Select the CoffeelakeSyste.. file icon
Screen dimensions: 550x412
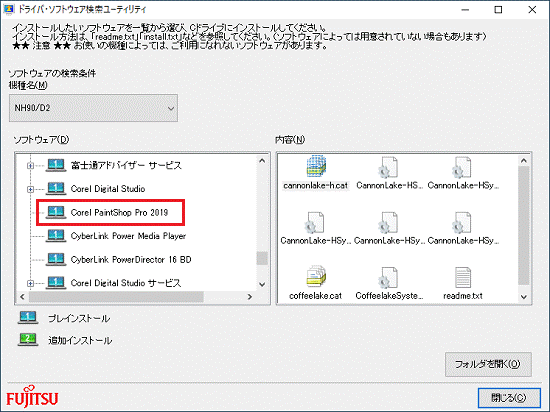pos(388,277)
